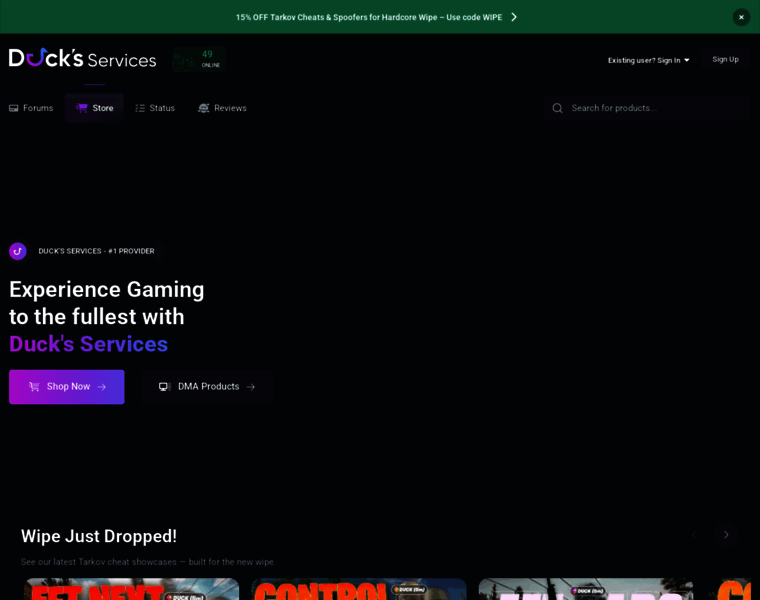Focus the Search for products field
The height and width of the screenshot is (600, 760).
click(x=647, y=108)
